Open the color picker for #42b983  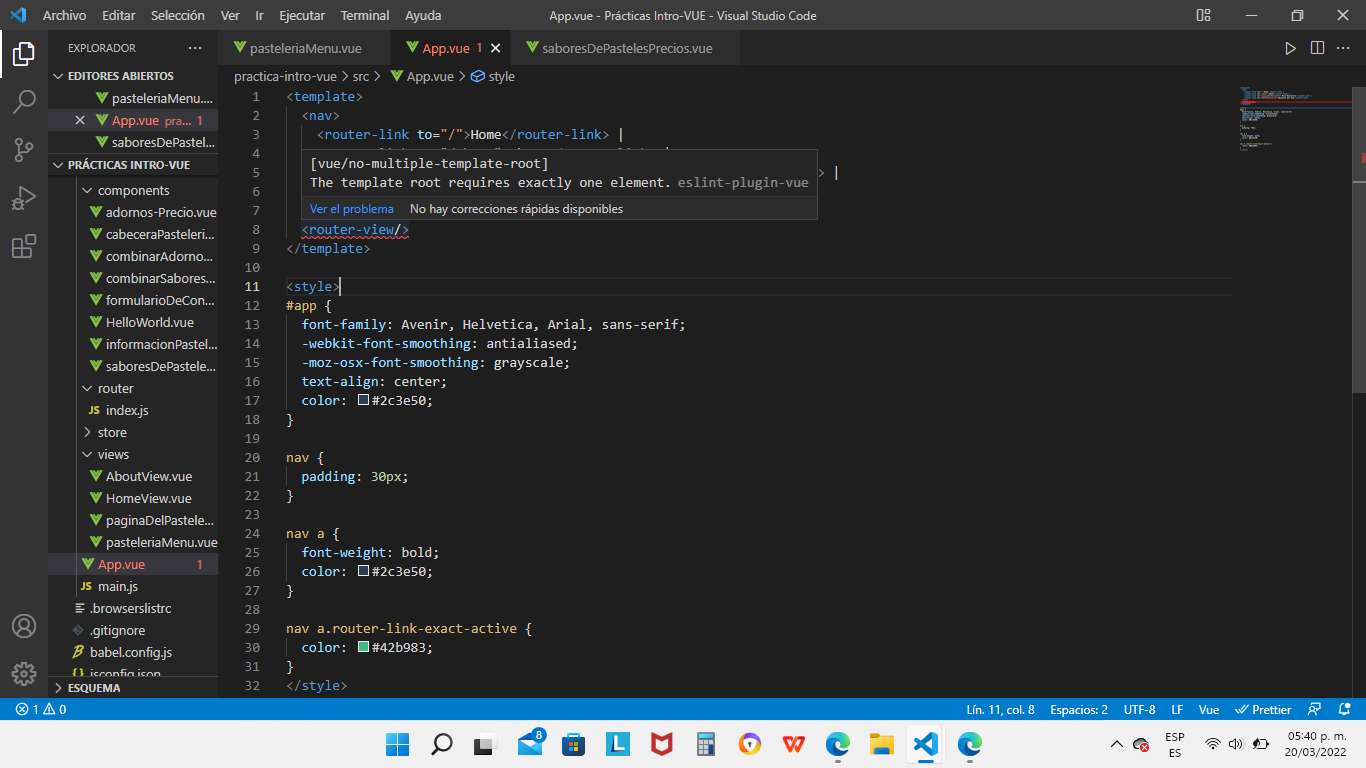click(x=361, y=647)
